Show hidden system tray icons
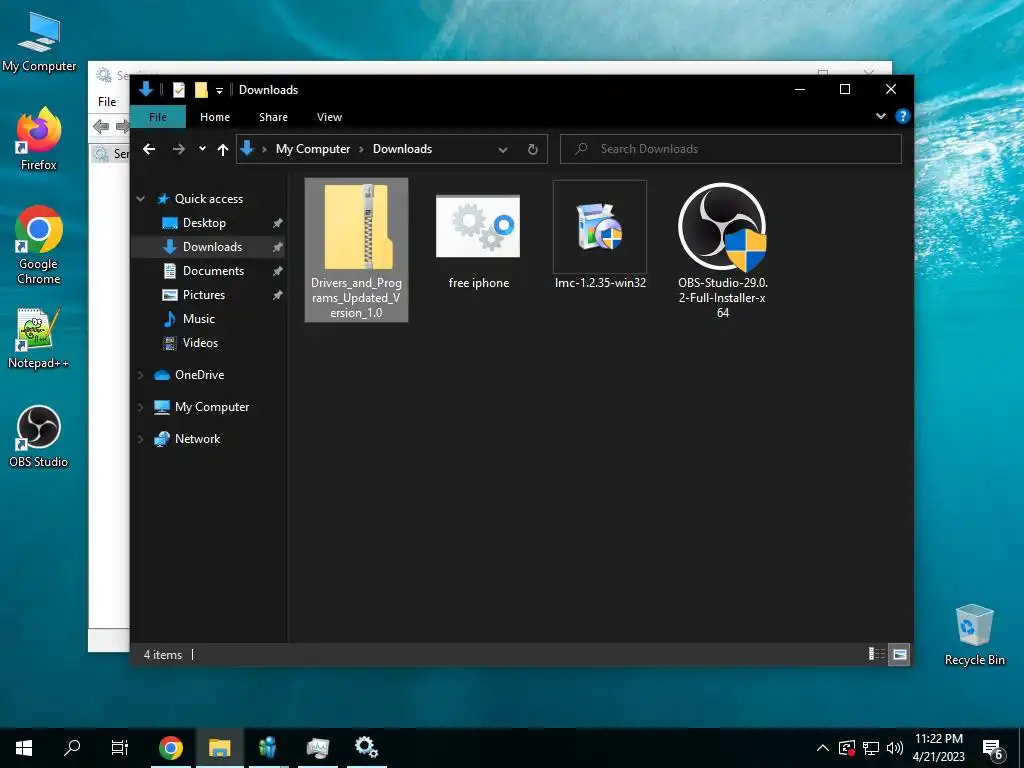Image resolution: width=1024 pixels, height=768 pixels. [x=823, y=748]
